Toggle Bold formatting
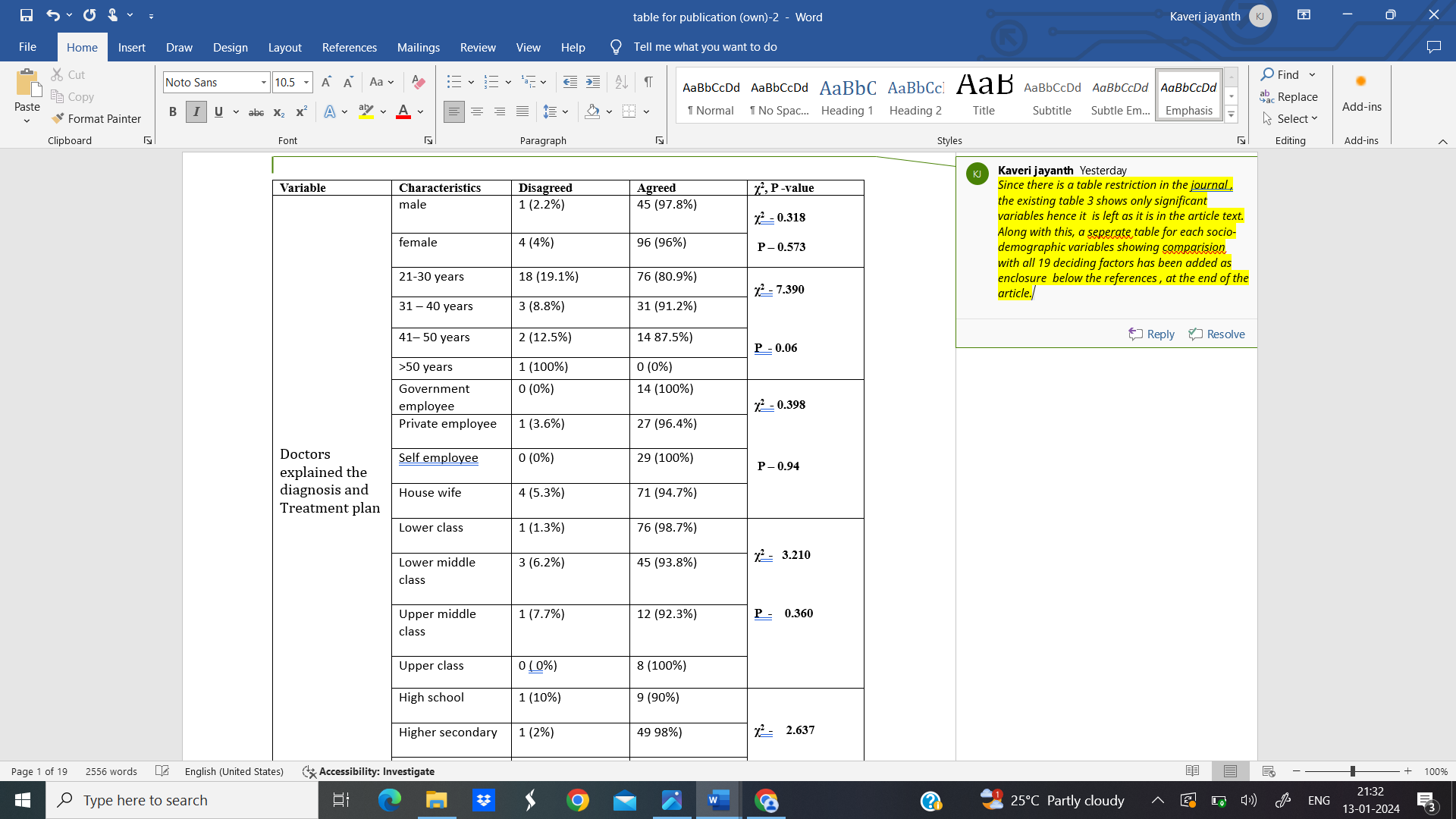This screenshot has height=819, width=1456. pyautogui.click(x=173, y=111)
